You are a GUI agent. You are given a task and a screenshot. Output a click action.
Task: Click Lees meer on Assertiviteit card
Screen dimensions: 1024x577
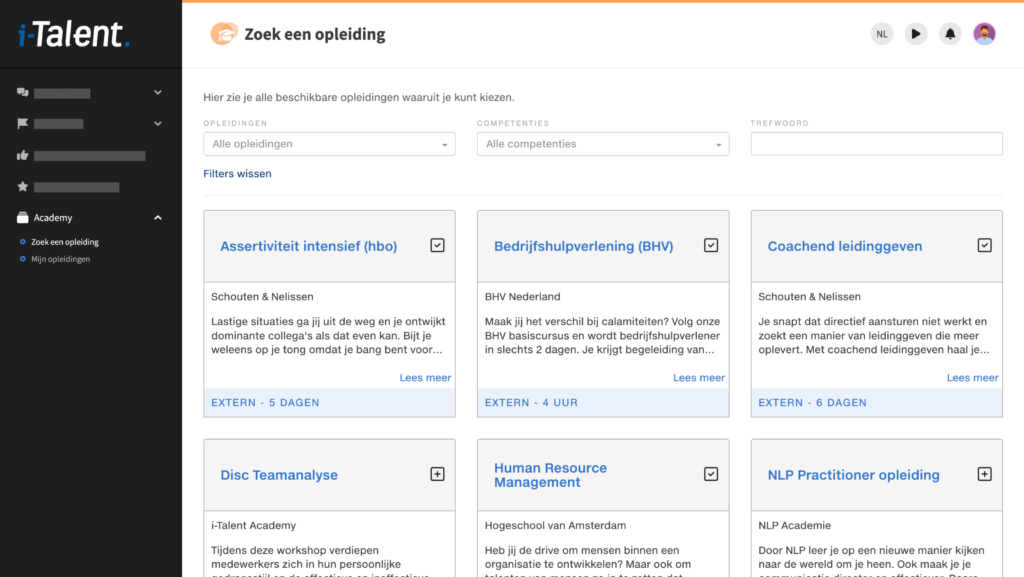pyautogui.click(x=425, y=378)
